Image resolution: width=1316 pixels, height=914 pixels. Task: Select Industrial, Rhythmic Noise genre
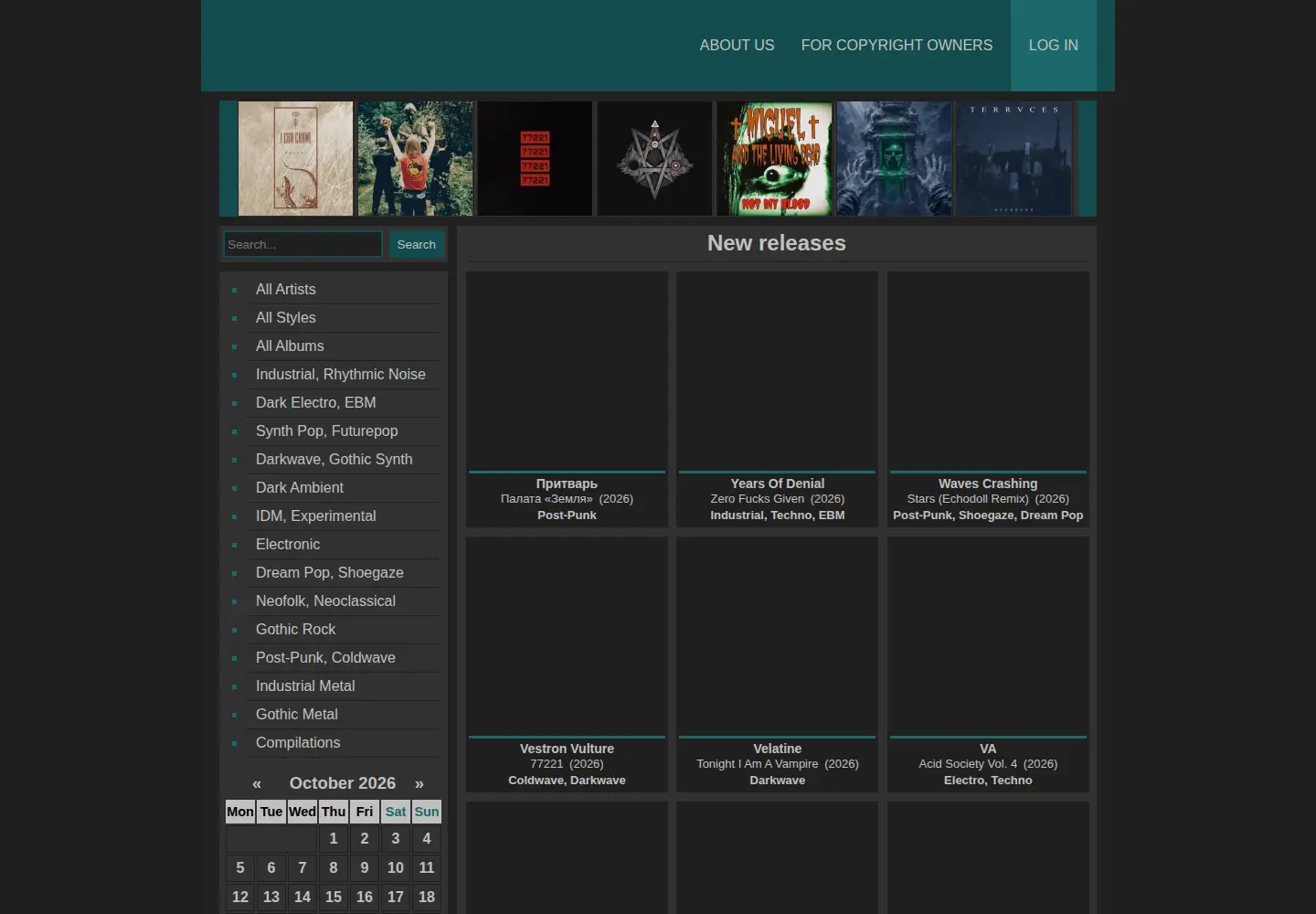pyautogui.click(x=341, y=374)
